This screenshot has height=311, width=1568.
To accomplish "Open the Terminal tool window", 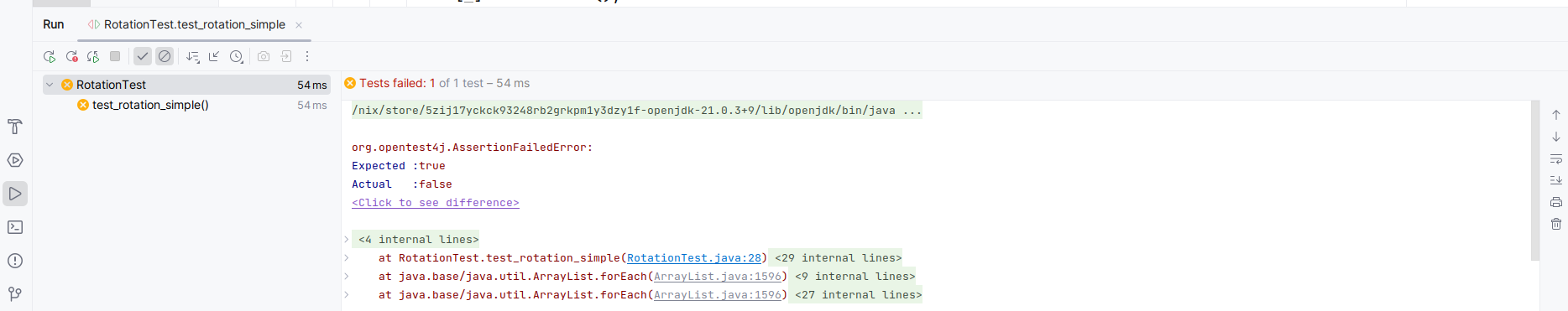I will (15, 227).
